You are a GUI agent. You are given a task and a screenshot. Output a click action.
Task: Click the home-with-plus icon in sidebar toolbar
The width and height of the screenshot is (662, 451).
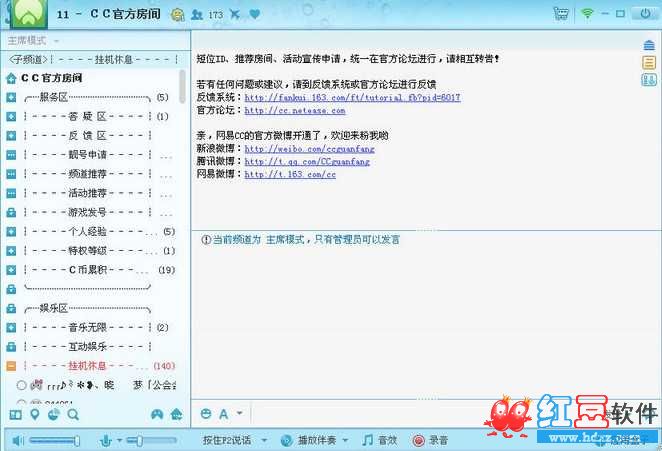coord(176,414)
